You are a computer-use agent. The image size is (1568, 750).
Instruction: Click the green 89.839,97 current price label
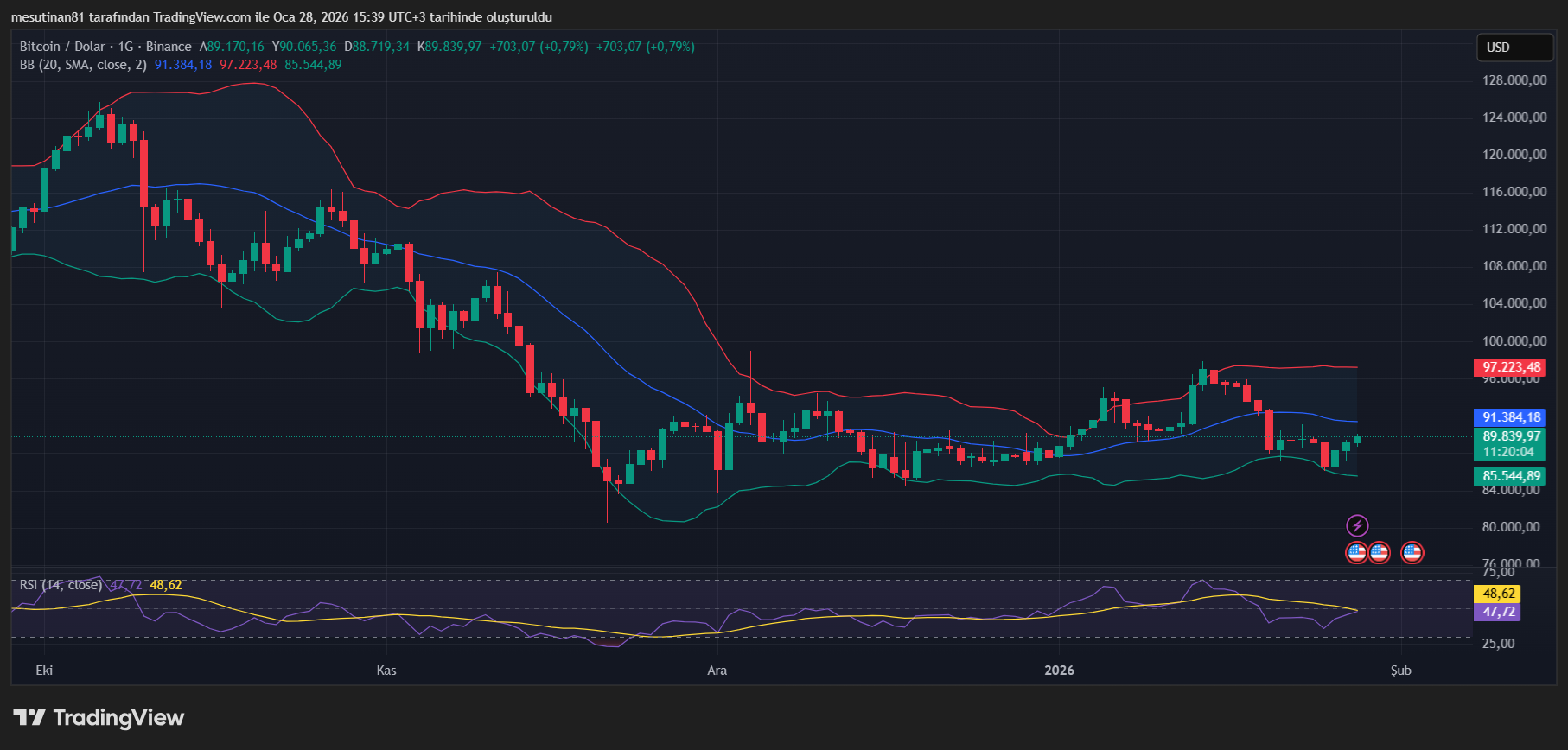[x=1511, y=436]
